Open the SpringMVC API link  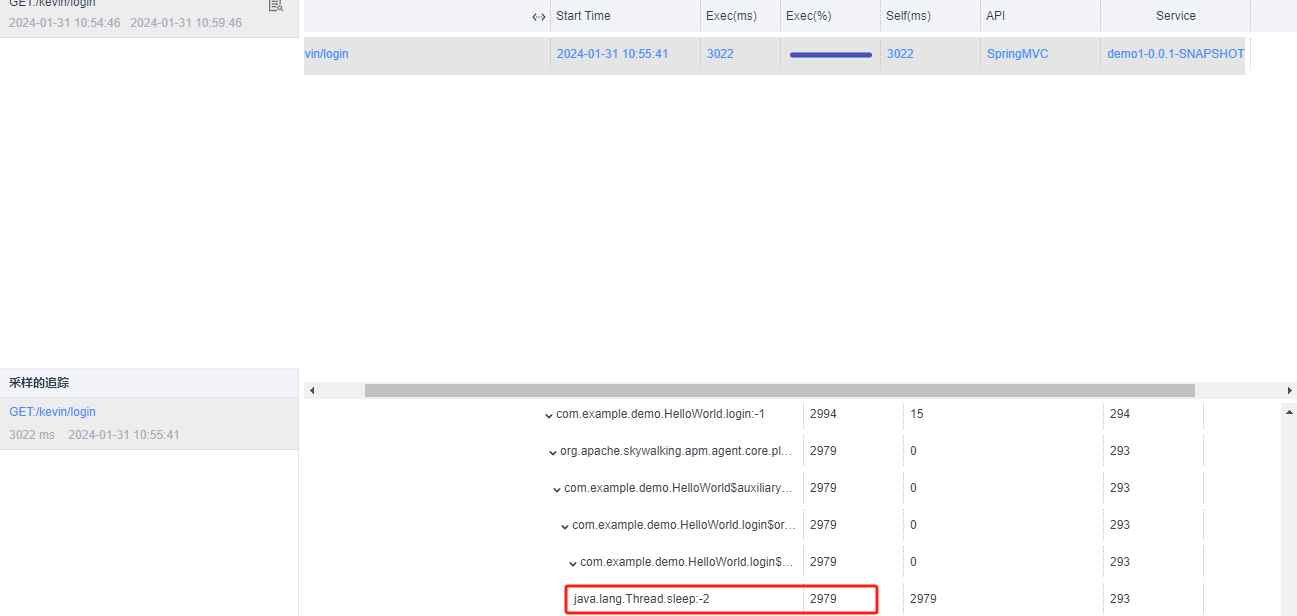tap(1016, 53)
